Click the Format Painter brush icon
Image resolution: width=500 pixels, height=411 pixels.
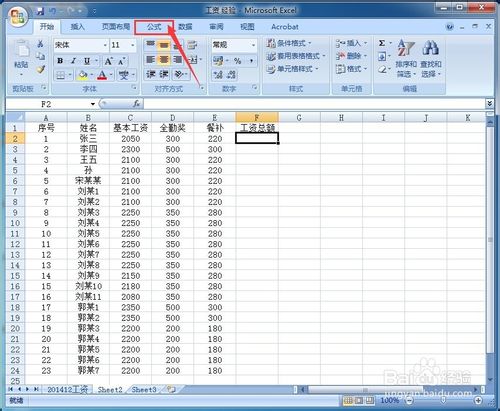[x=41, y=69]
